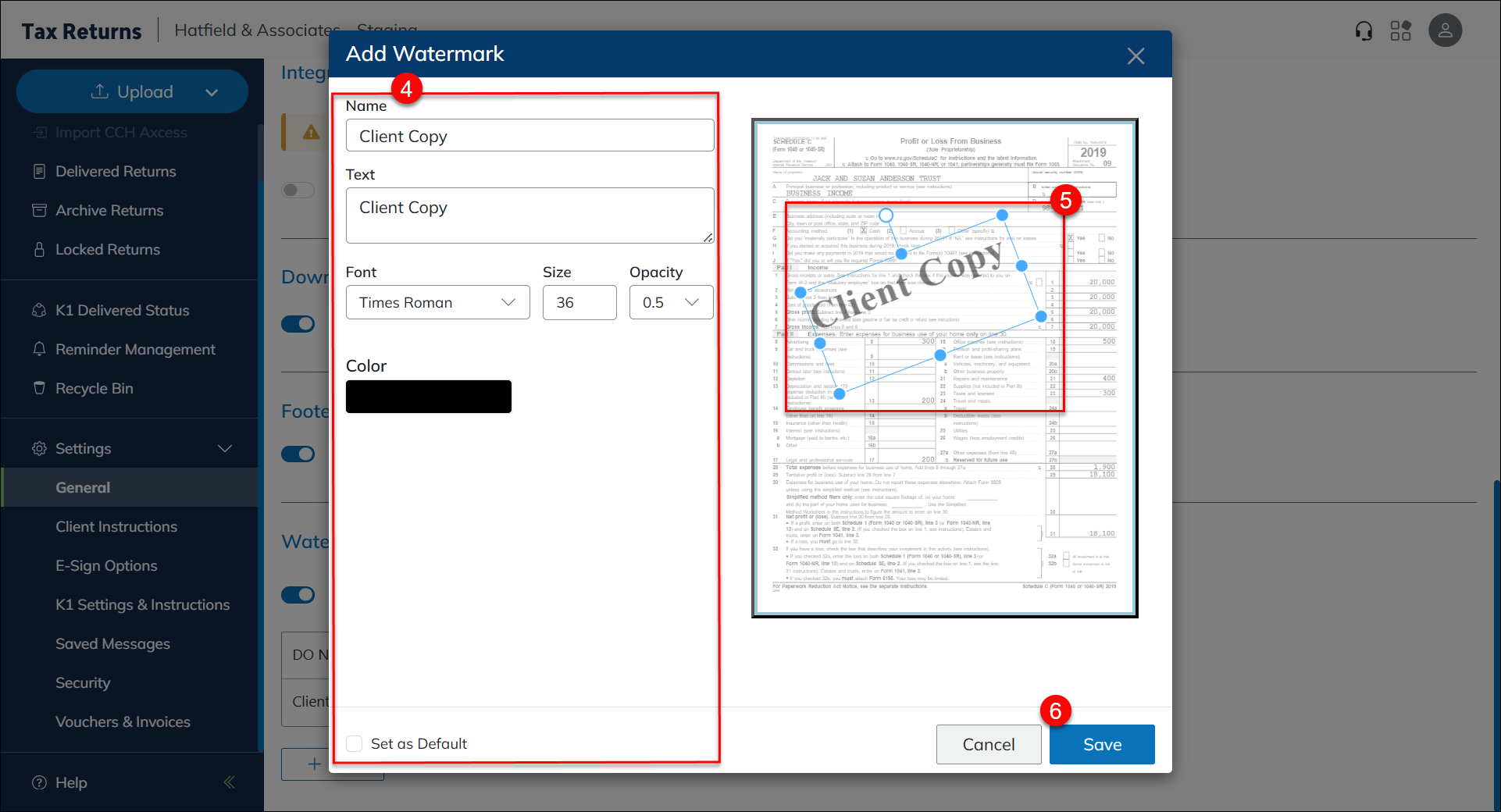Click the Help question mark icon
1501x812 pixels.
point(39,782)
